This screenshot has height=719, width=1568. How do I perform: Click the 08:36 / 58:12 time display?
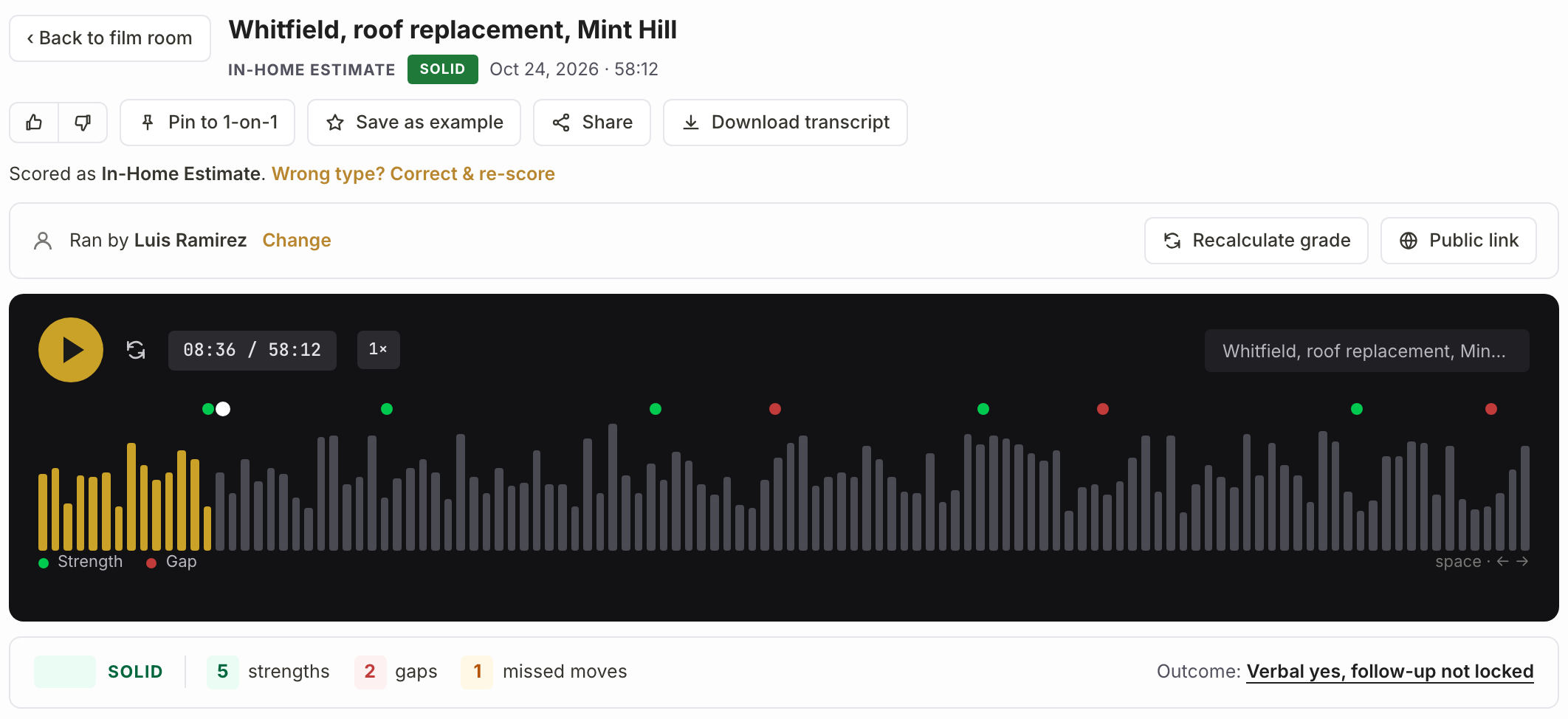(x=252, y=350)
